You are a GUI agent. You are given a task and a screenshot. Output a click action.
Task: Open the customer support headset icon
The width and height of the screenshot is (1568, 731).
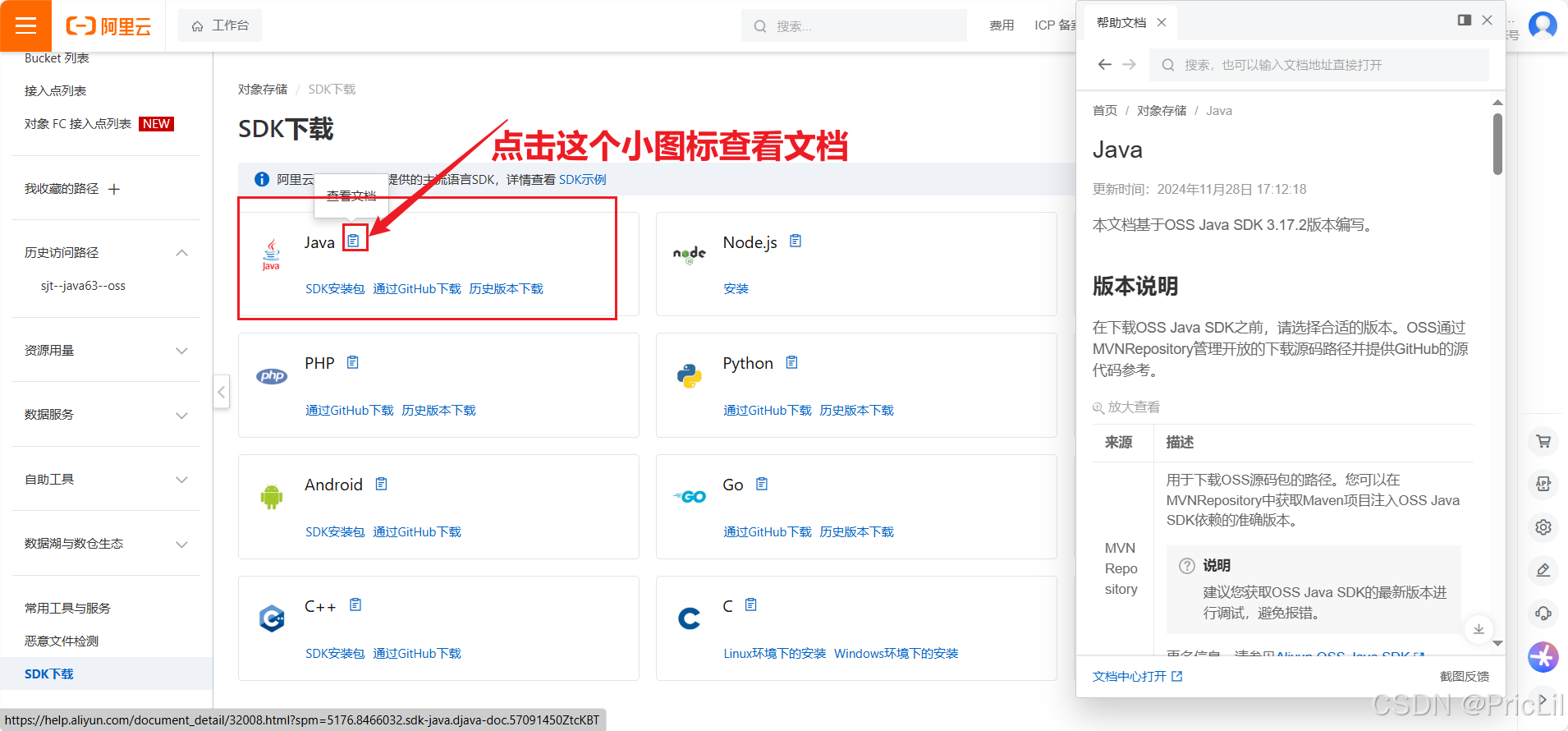click(1543, 613)
